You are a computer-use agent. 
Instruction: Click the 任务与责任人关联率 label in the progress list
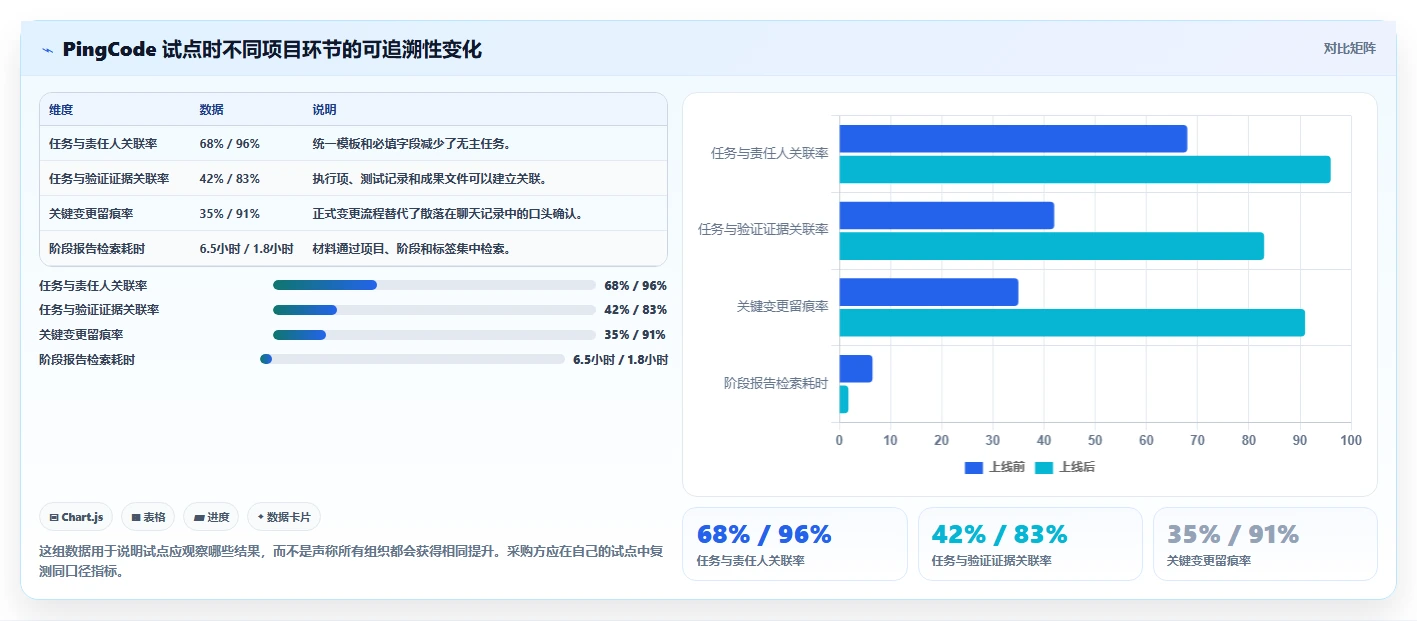(x=93, y=285)
